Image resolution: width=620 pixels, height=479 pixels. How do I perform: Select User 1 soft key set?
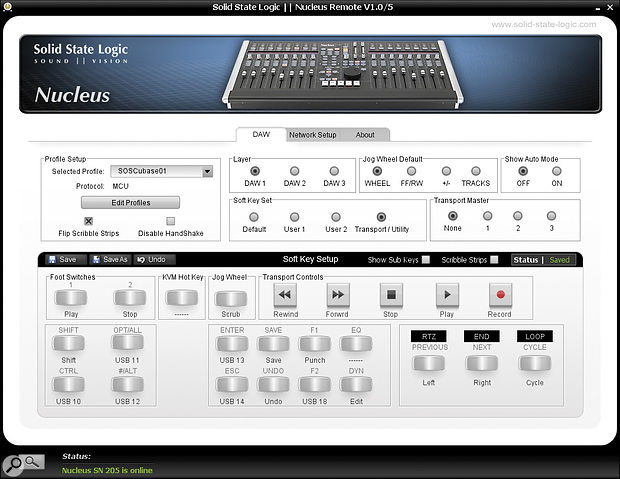point(295,217)
